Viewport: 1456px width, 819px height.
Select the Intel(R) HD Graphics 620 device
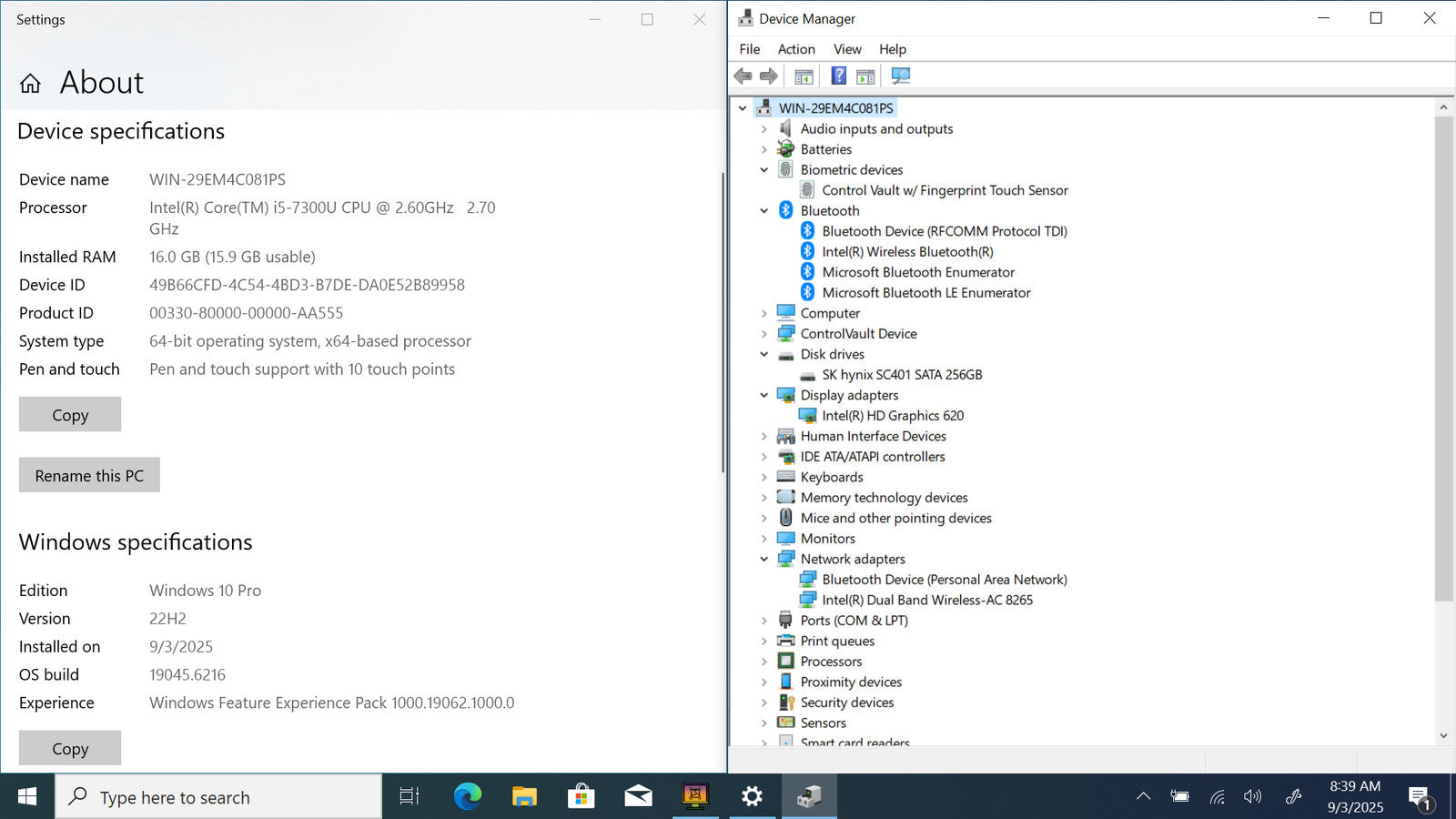(892, 416)
